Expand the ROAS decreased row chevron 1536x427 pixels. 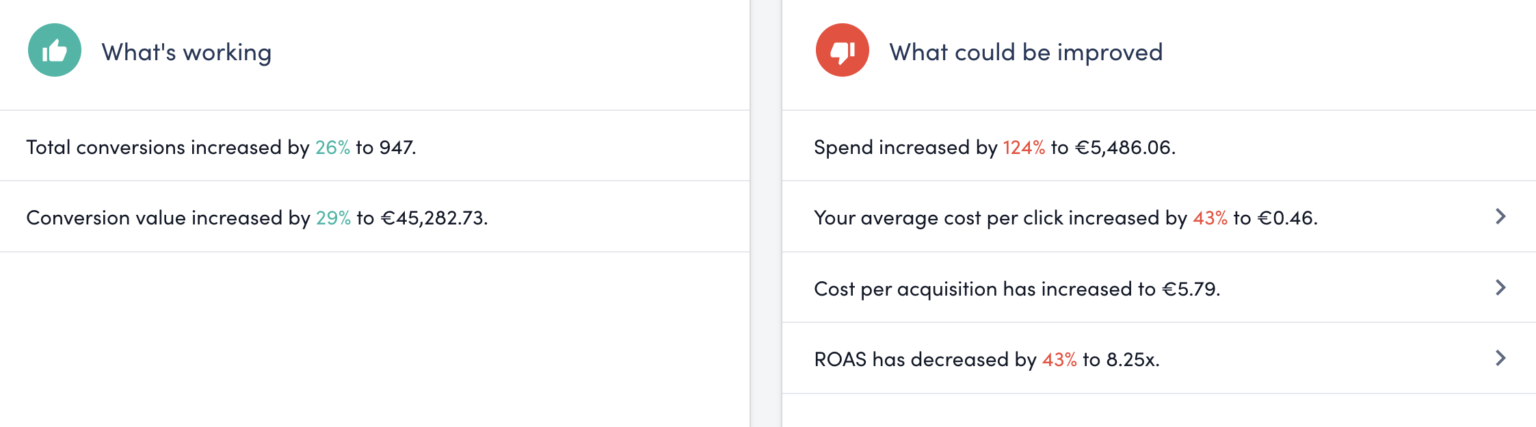(1499, 358)
